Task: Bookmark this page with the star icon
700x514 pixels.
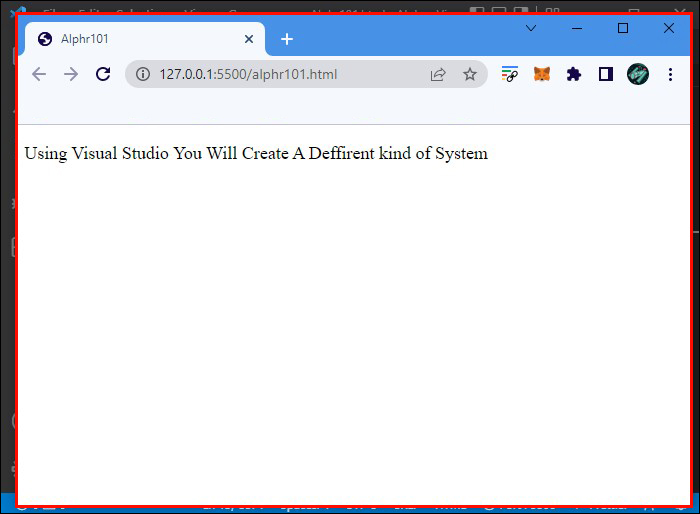Action: 469,74
